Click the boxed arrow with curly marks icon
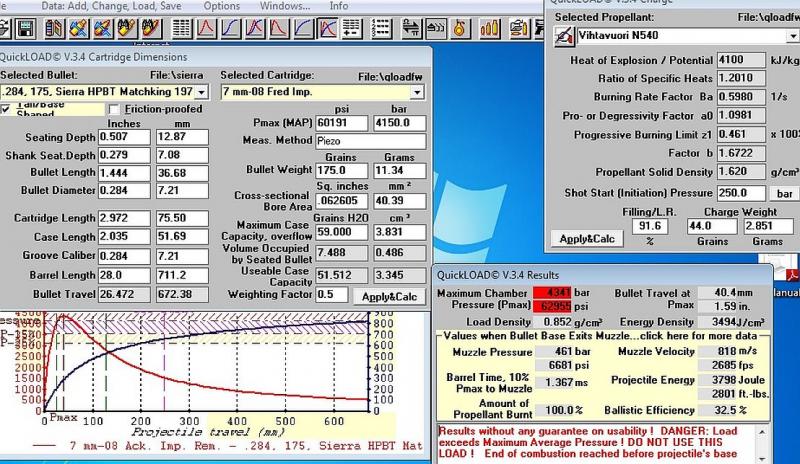The width and height of the screenshot is (800, 464). (435, 29)
